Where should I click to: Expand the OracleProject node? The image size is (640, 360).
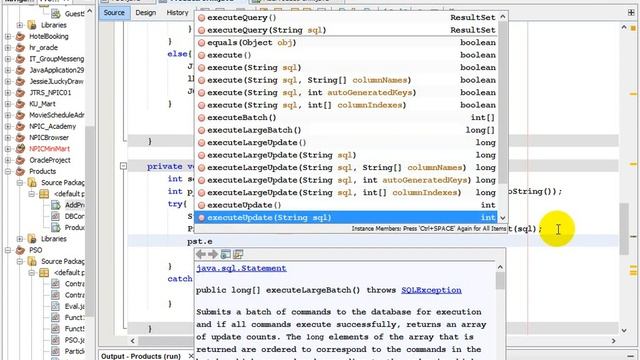[8, 160]
